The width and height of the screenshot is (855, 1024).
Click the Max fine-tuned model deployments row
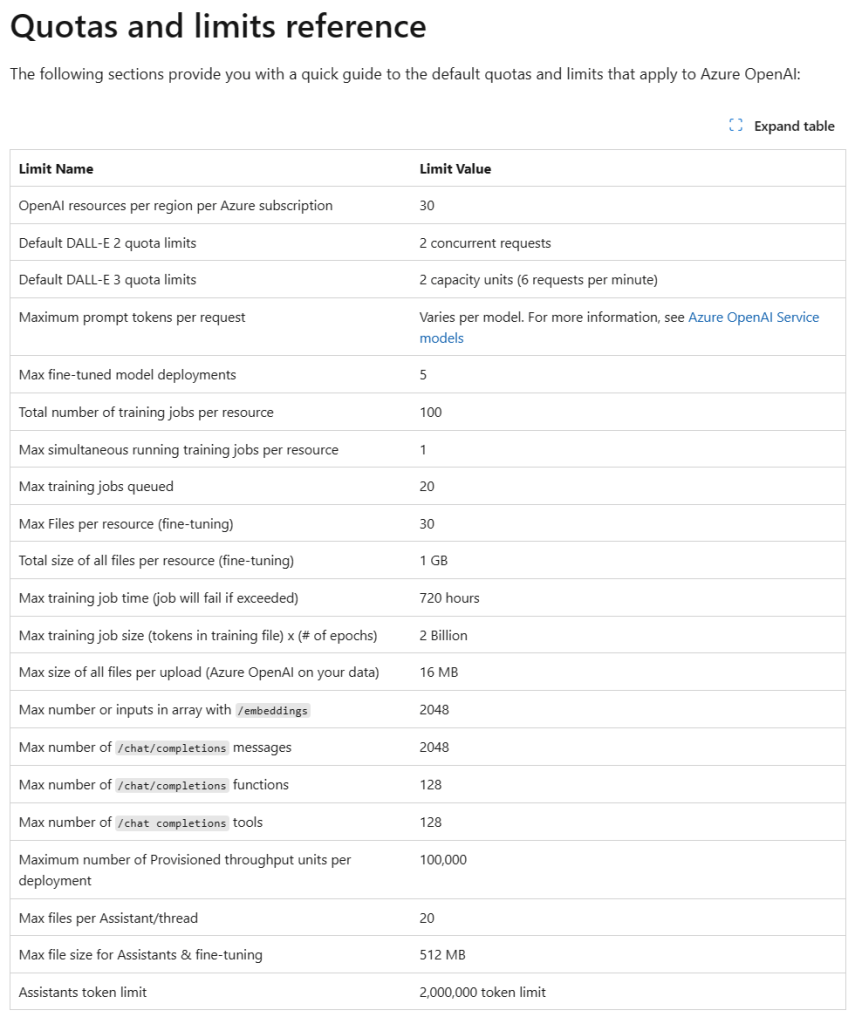127,375
